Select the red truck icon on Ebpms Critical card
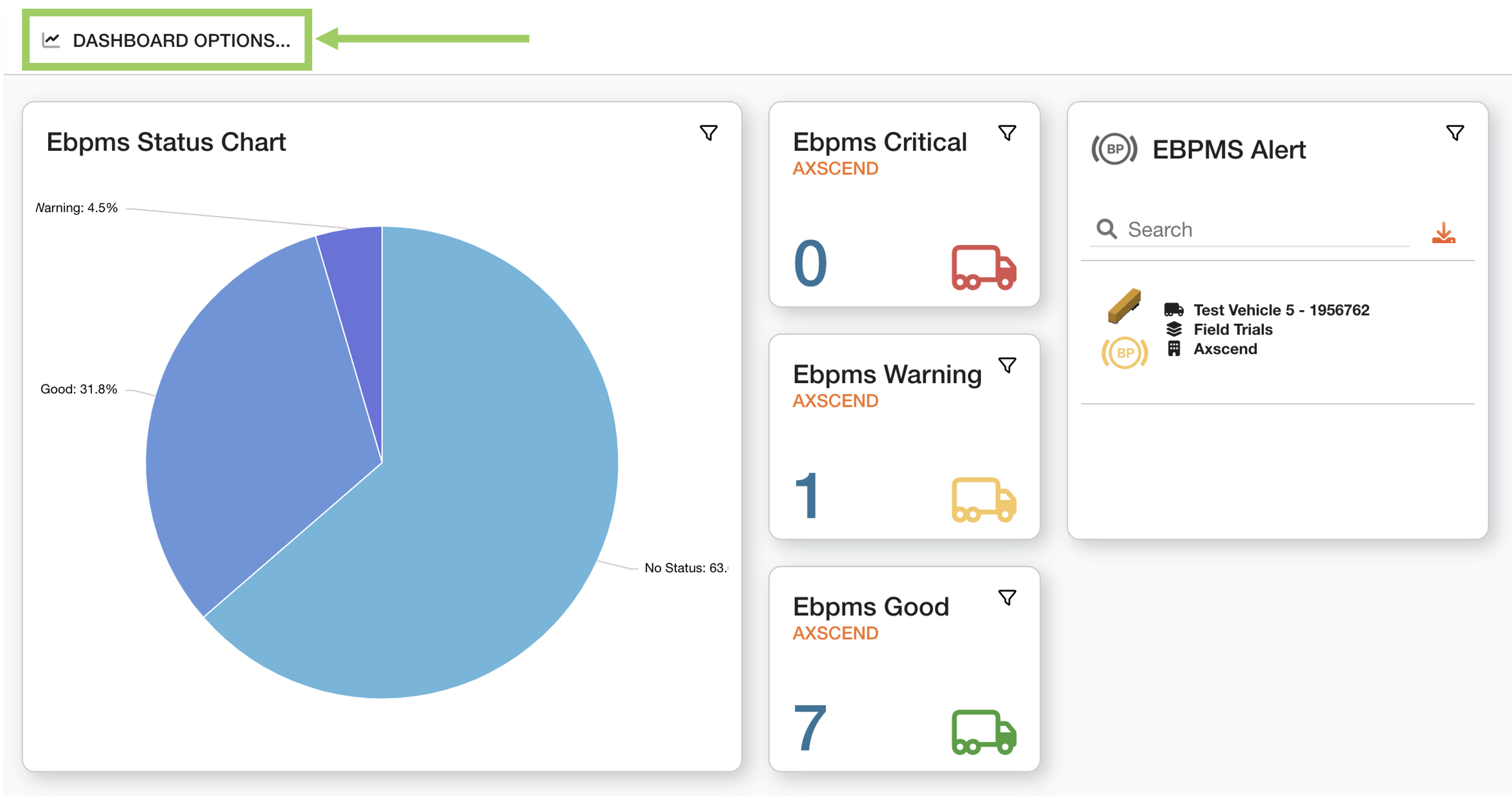Image resolution: width=1512 pixels, height=796 pixels. click(x=984, y=267)
